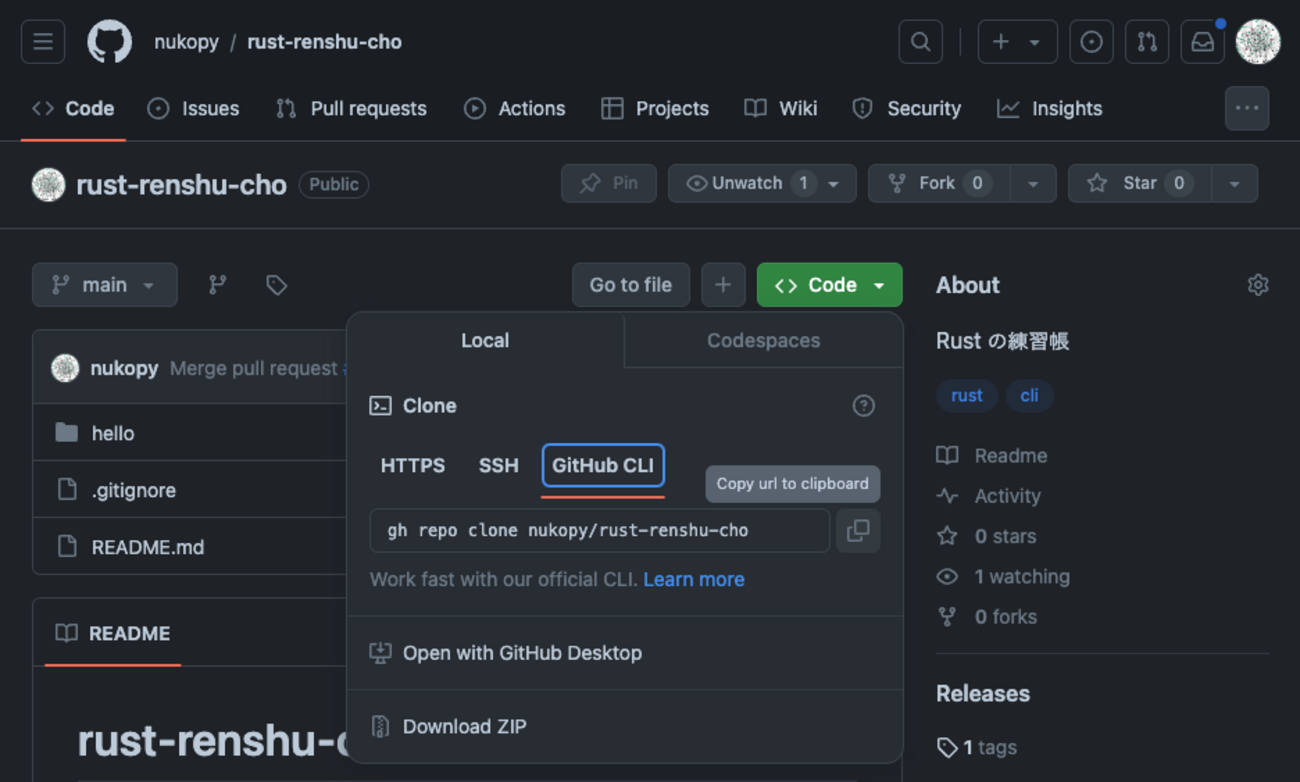Star the repository
The height and width of the screenshot is (782, 1300).
pyautogui.click(x=1139, y=183)
